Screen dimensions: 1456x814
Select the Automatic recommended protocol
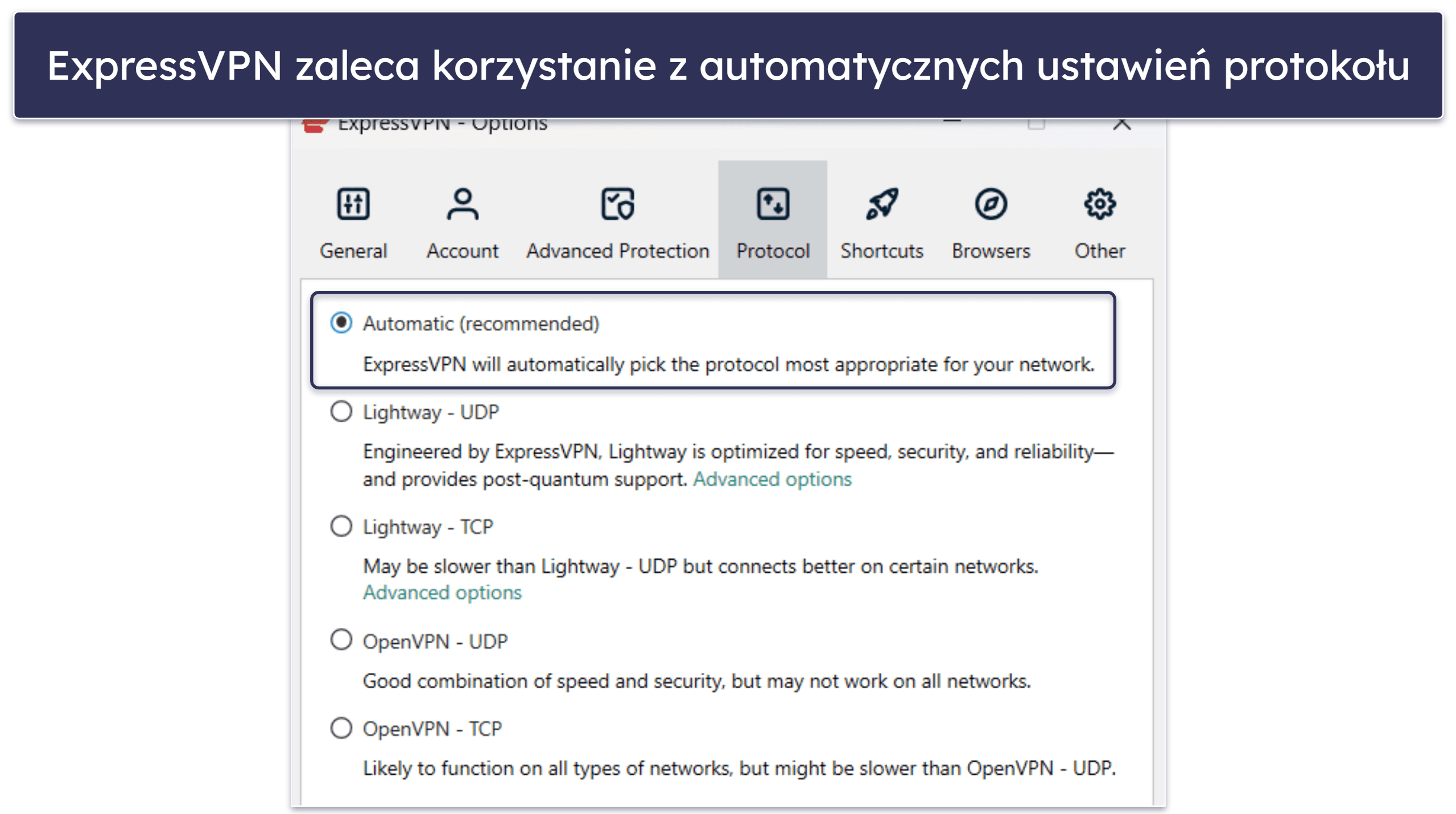[x=341, y=322]
